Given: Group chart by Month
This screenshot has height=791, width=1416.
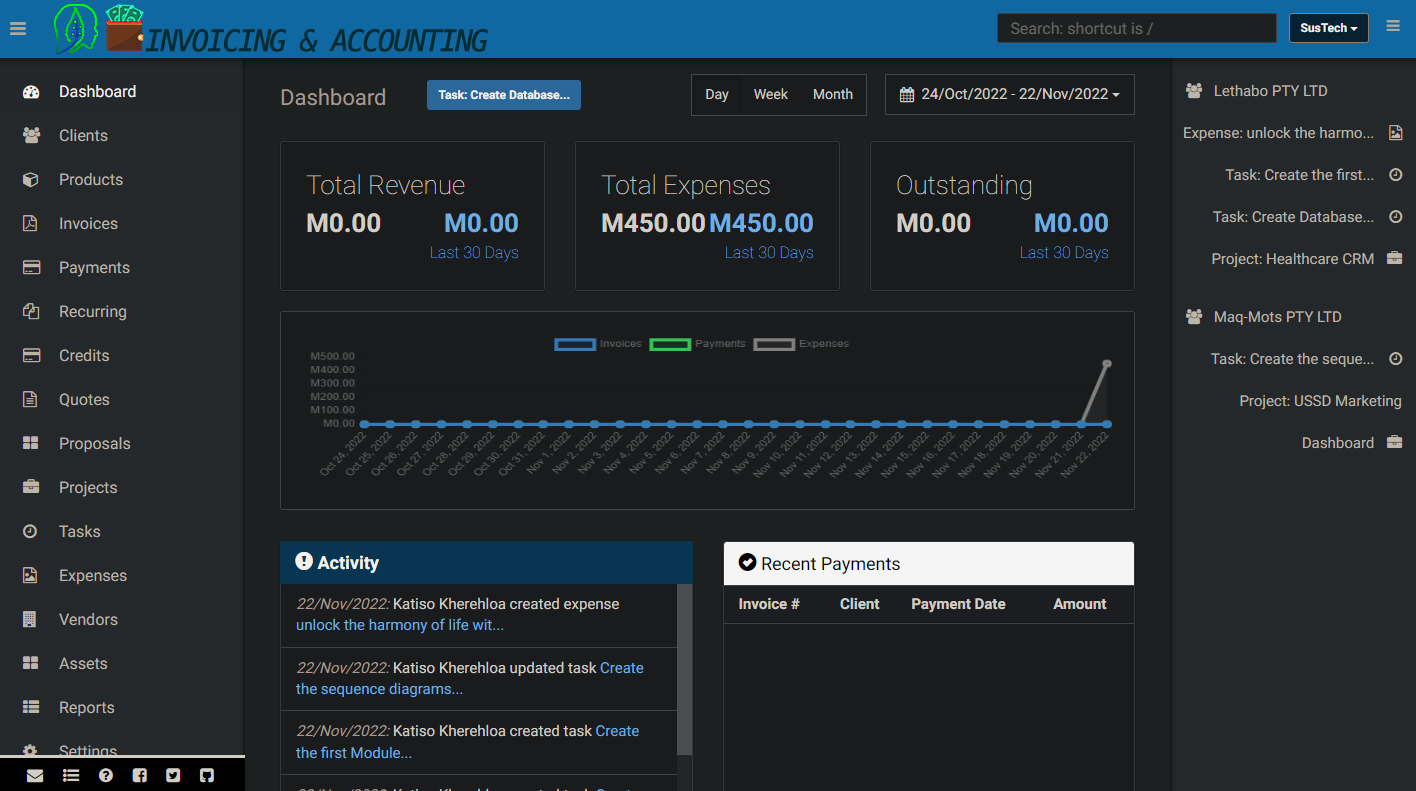Looking at the screenshot, I should [x=833, y=95].
